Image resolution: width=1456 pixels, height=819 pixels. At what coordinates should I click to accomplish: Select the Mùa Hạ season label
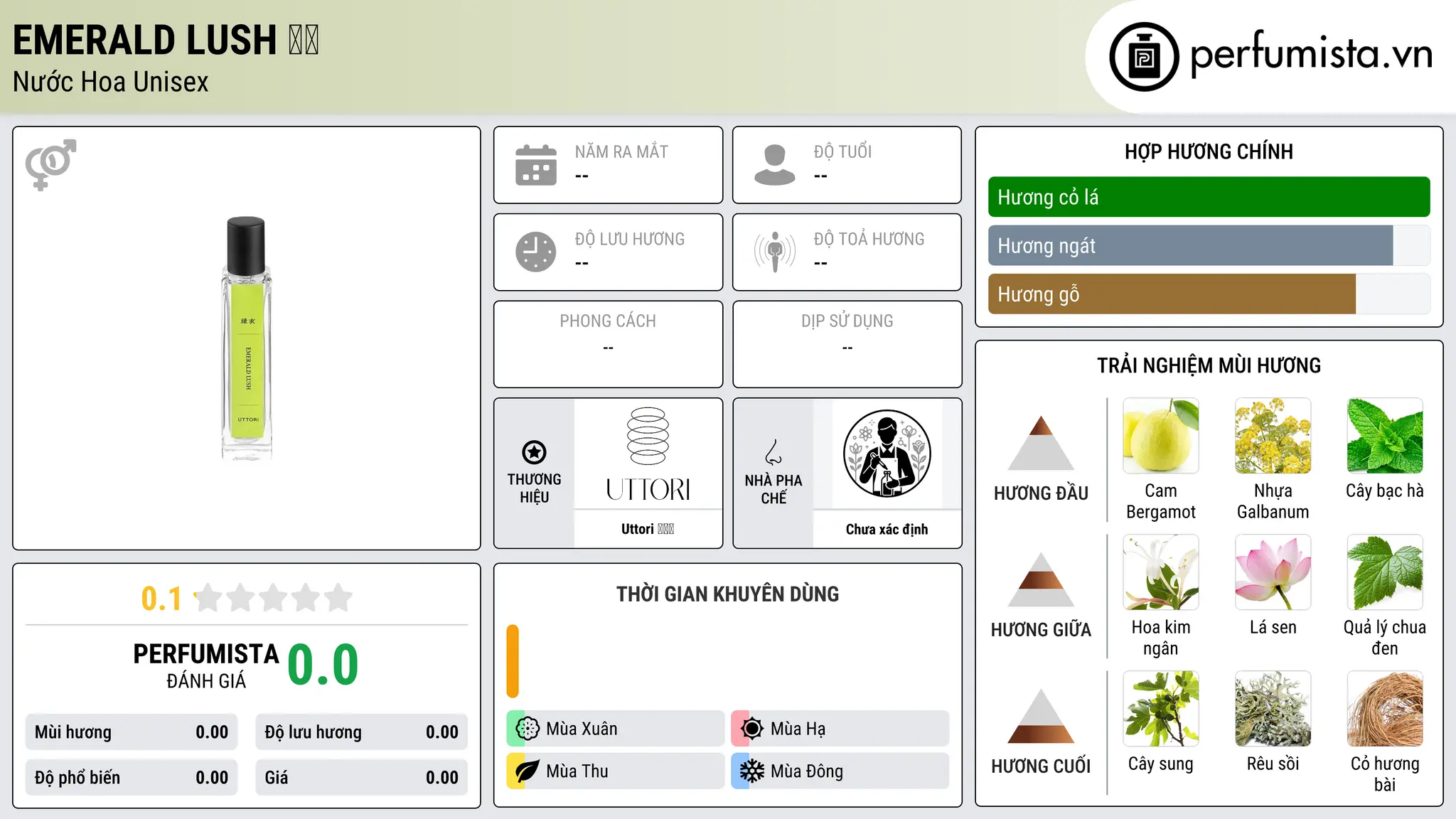(798, 729)
